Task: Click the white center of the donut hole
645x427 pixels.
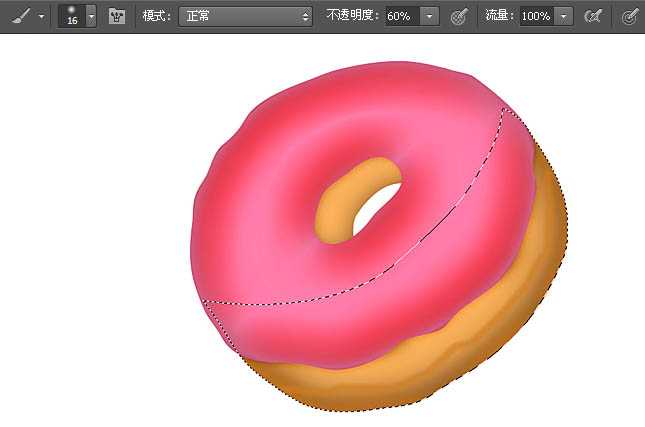Action: click(x=376, y=210)
